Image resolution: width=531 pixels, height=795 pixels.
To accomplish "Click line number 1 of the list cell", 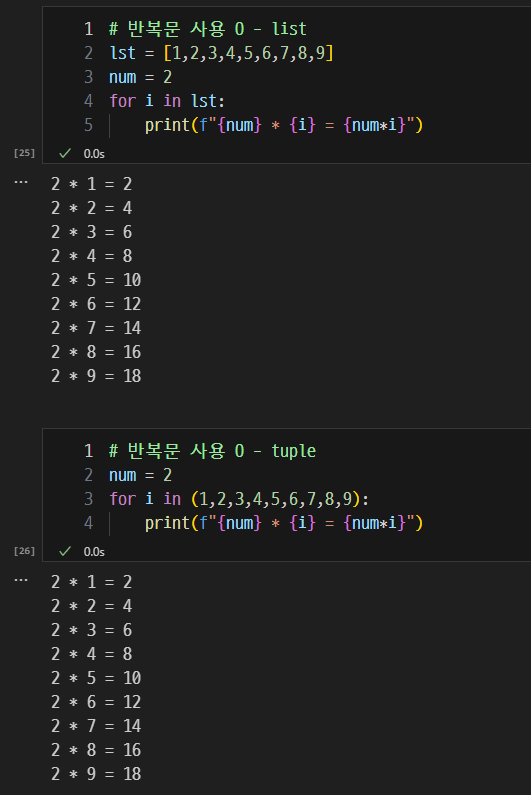I will [x=89, y=29].
